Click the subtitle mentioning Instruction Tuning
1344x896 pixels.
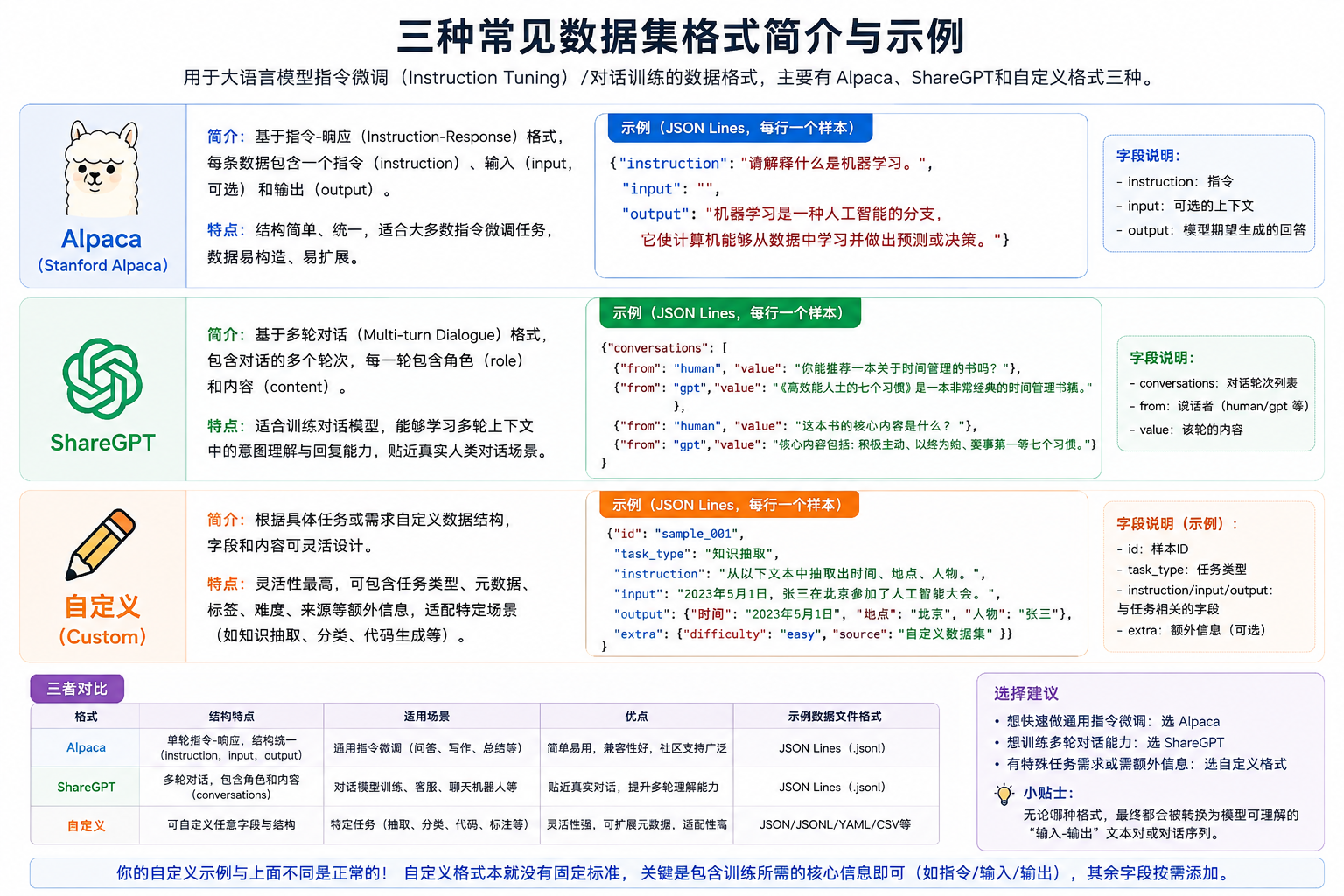click(x=671, y=78)
